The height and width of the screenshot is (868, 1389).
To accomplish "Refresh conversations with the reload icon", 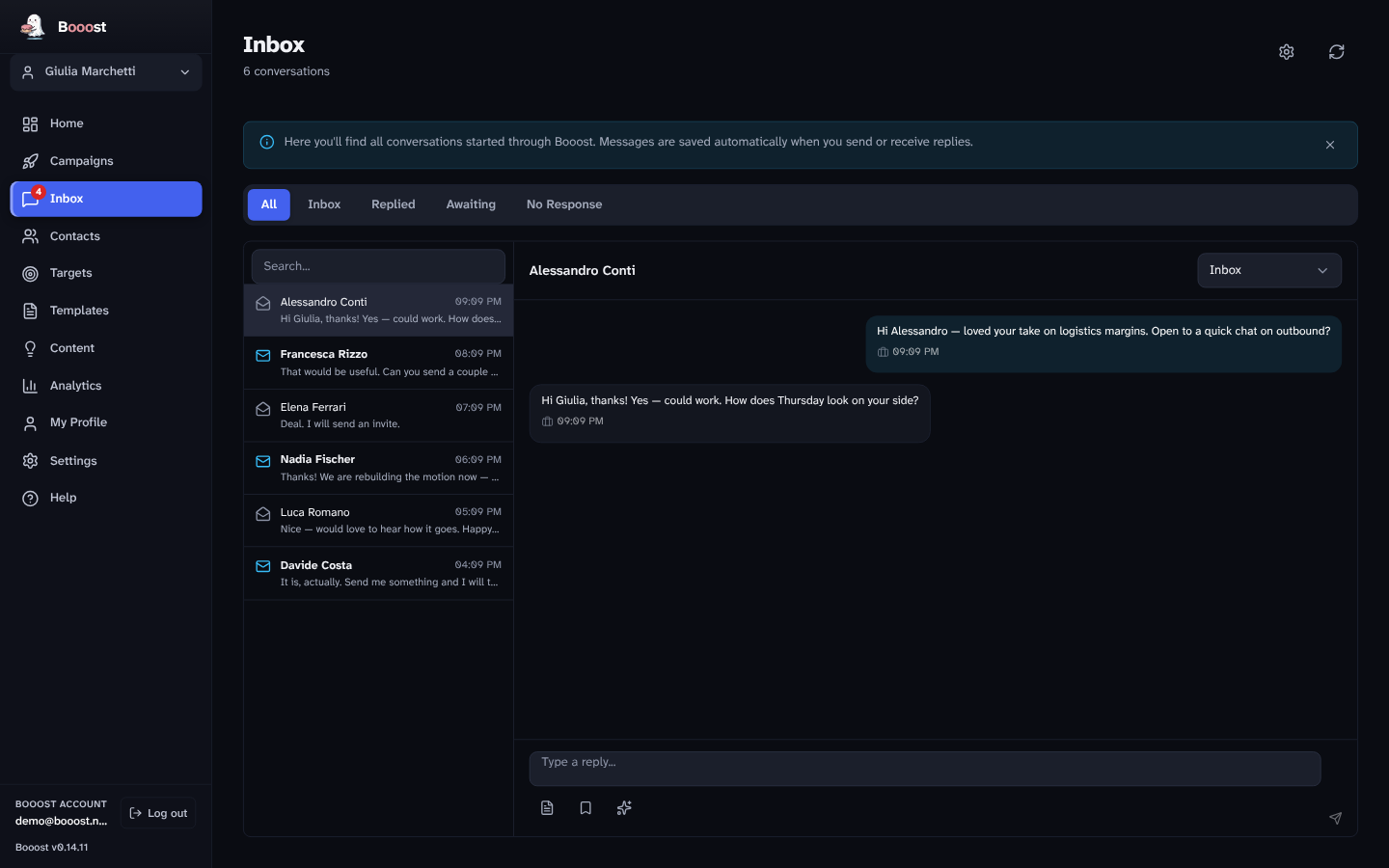I will click(1337, 52).
